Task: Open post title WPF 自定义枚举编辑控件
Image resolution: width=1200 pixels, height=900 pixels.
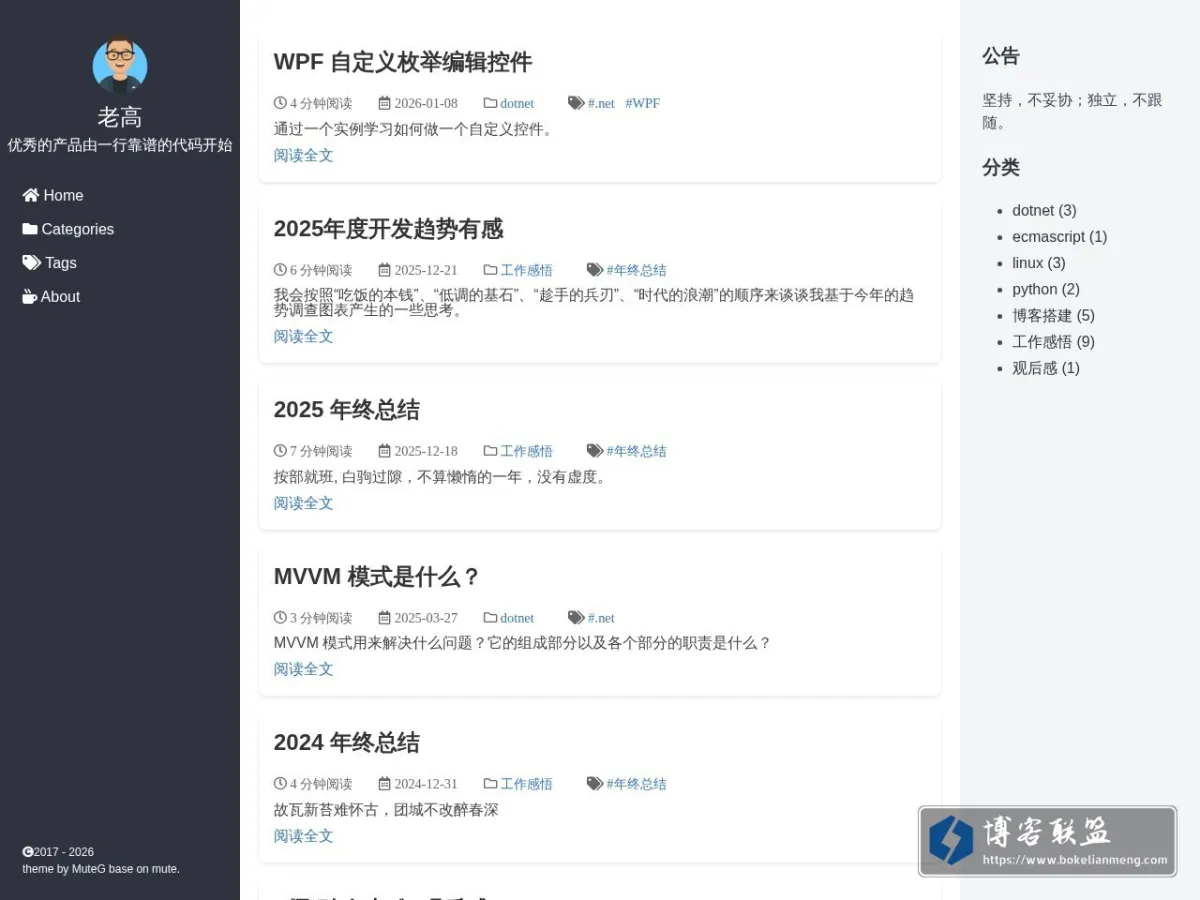Action: (x=402, y=62)
